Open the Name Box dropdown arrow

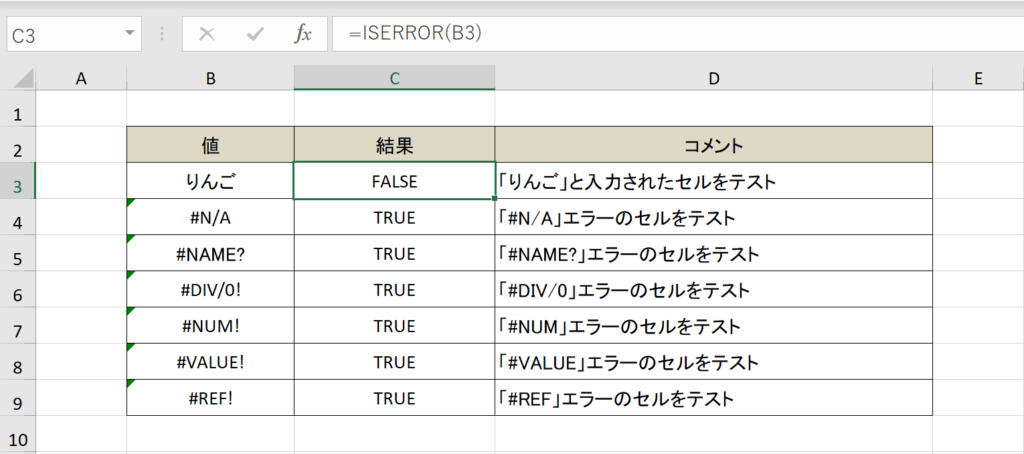pyautogui.click(x=129, y=34)
